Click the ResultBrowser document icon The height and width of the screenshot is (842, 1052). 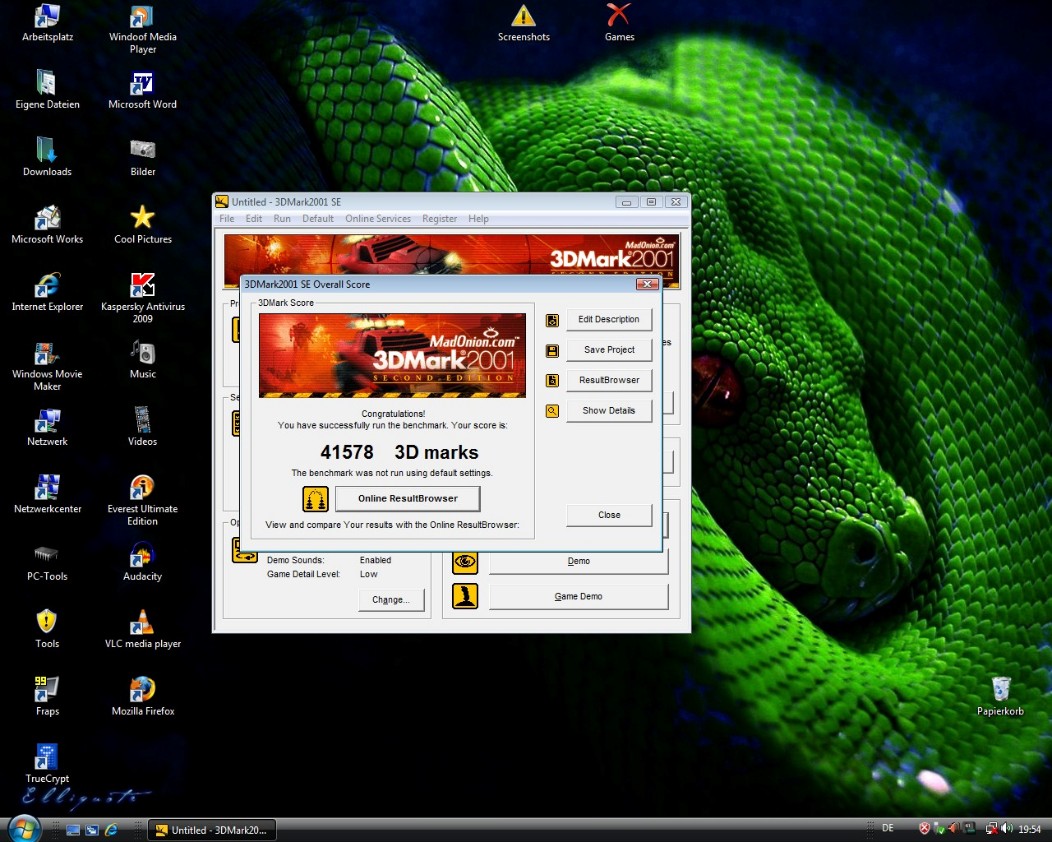[x=552, y=380]
